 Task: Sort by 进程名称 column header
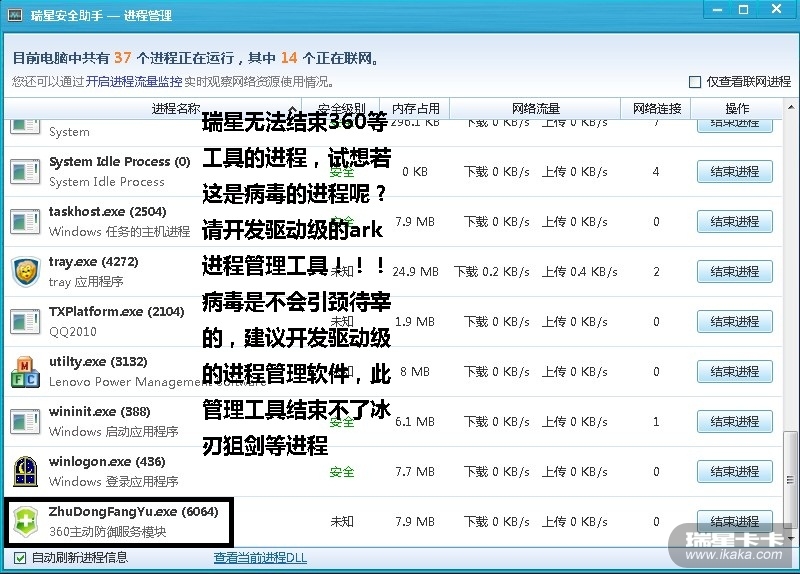[153, 108]
